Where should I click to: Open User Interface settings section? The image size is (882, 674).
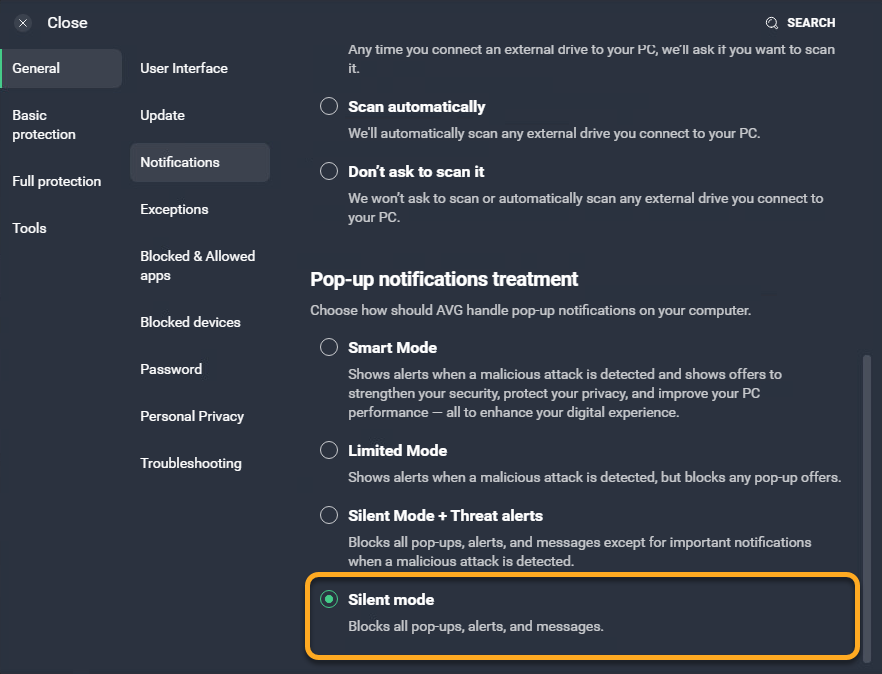(x=184, y=68)
